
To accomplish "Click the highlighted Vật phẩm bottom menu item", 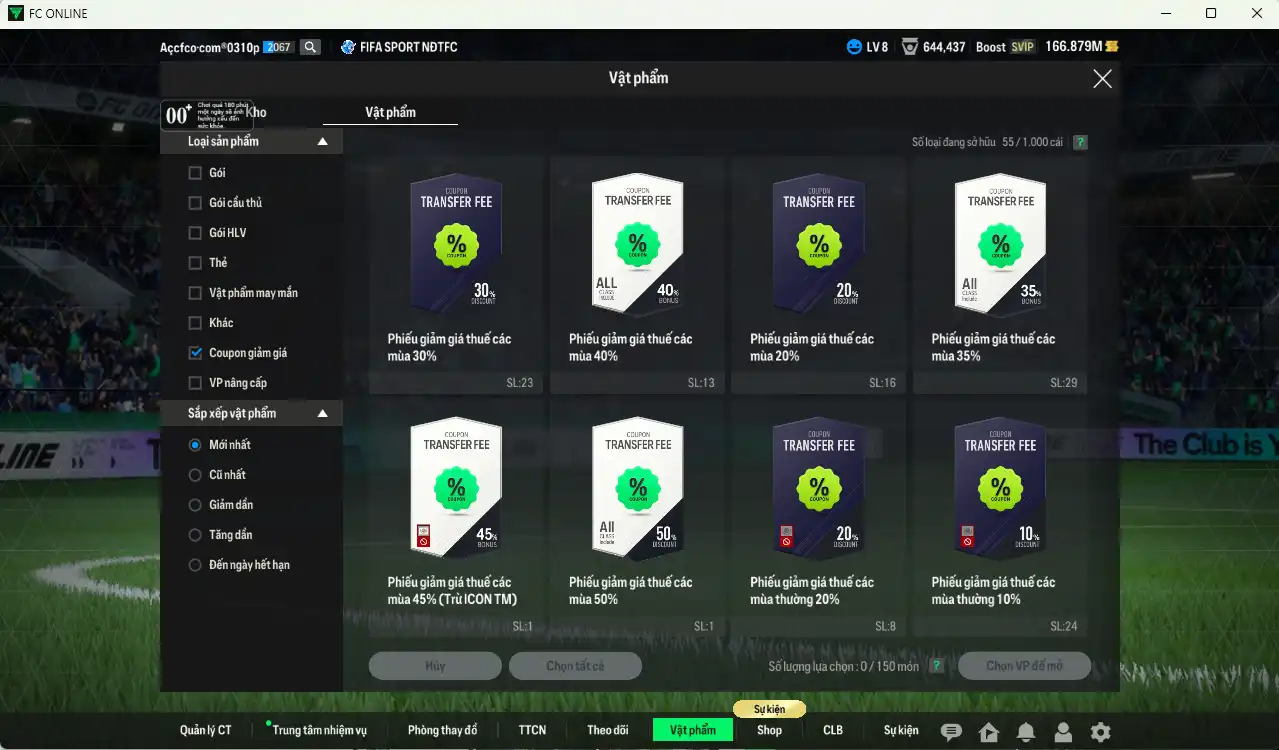I will click(x=693, y=730).
